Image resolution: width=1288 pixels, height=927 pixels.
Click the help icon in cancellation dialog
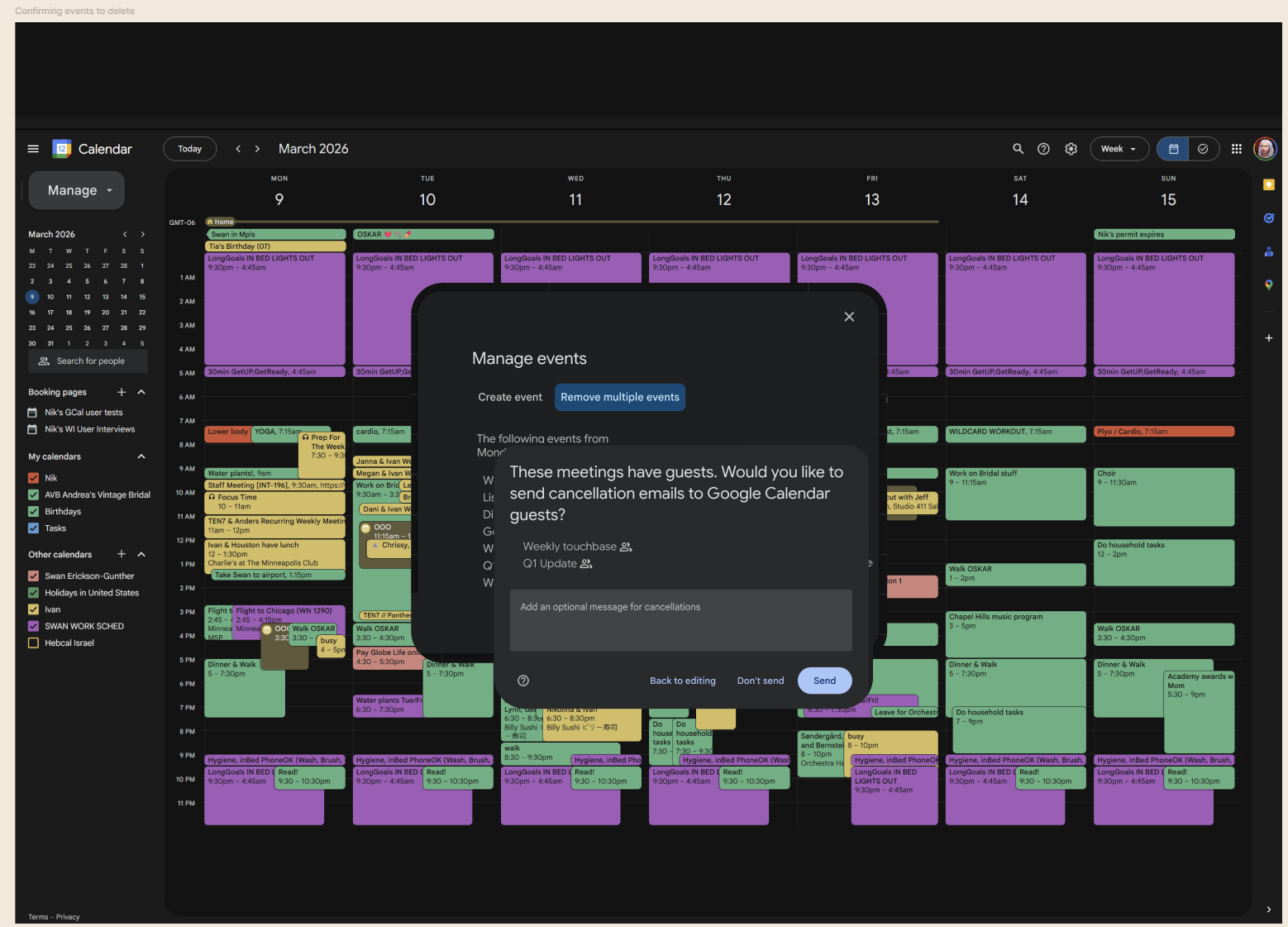523,681
